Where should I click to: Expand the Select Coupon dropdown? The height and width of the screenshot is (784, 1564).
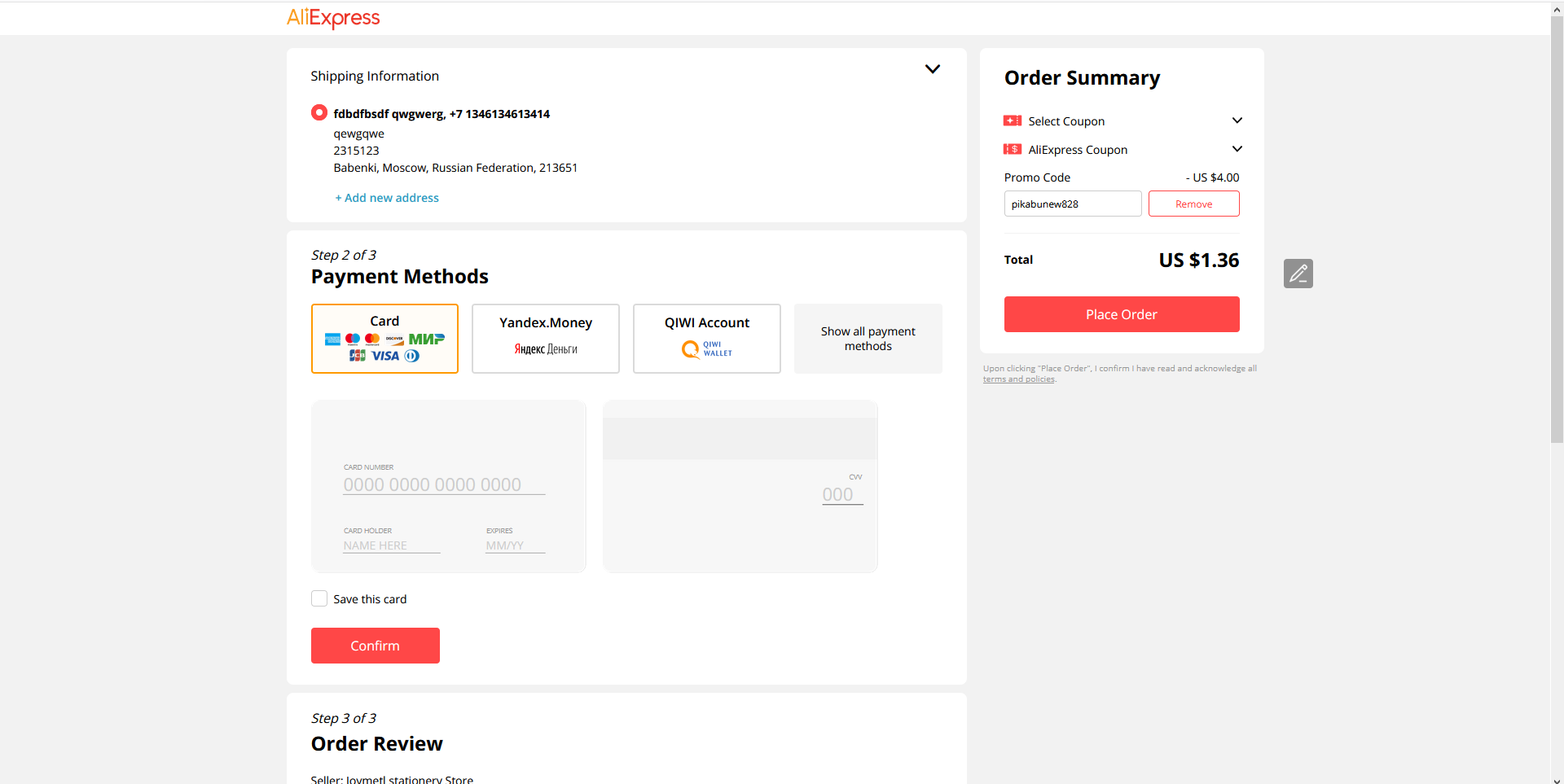1237,120
